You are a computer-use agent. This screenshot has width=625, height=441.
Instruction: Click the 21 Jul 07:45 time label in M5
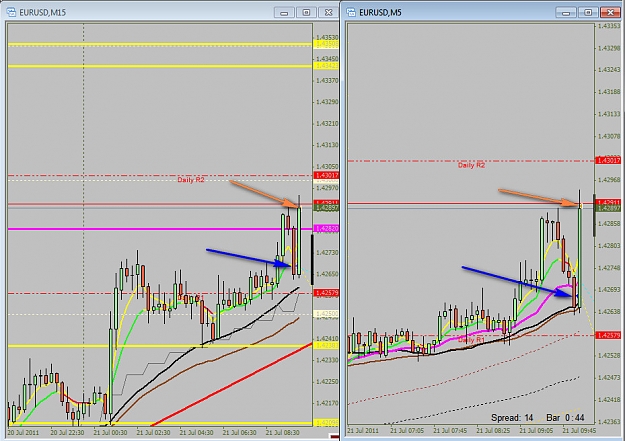pyautogui.click(x=450, y=431)
